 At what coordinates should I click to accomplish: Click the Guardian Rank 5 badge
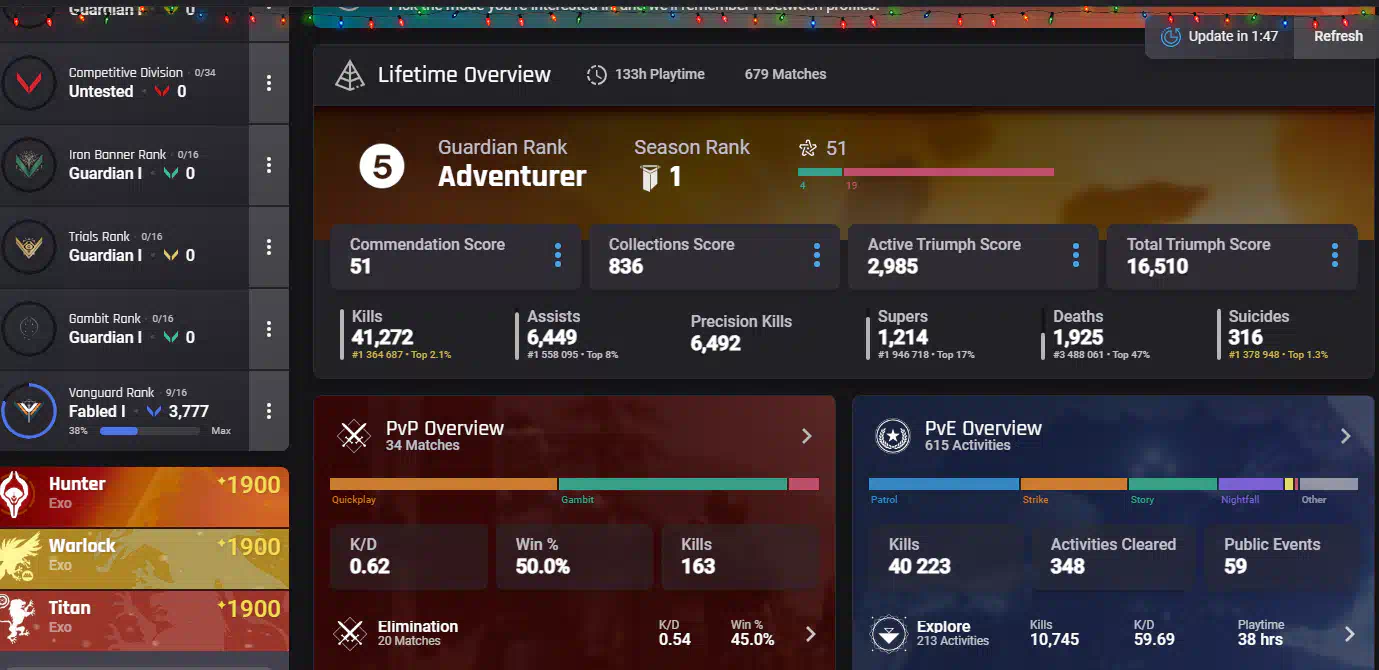pyautogui.click(x=382, y=166)
